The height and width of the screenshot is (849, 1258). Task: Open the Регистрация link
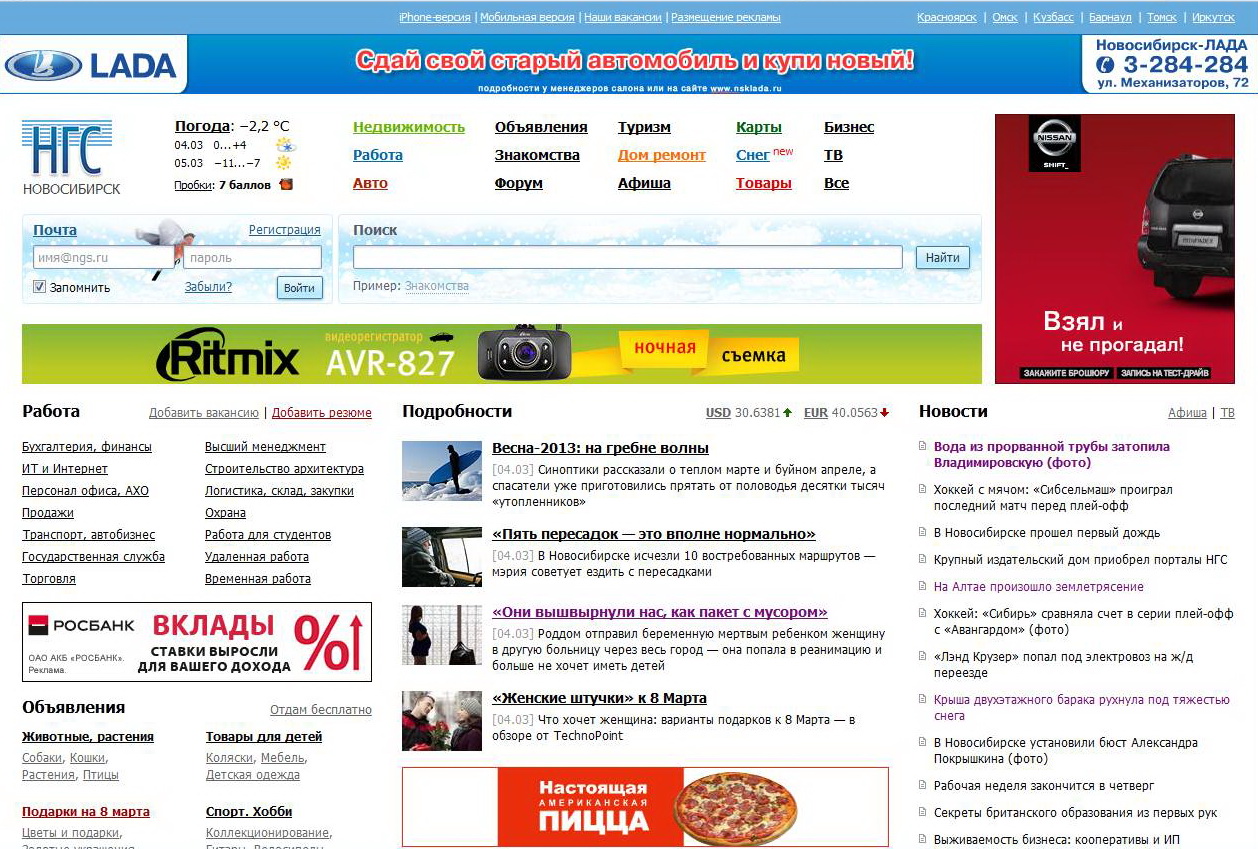pyautogui.click(x=284, y=230)
